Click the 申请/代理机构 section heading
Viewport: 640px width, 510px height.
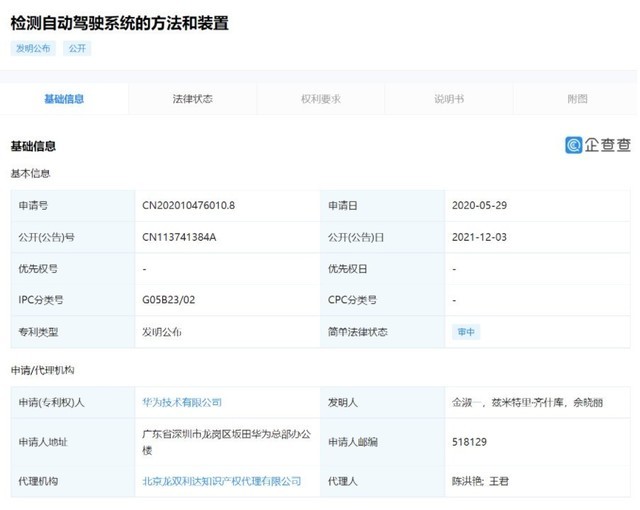[42, 370]
